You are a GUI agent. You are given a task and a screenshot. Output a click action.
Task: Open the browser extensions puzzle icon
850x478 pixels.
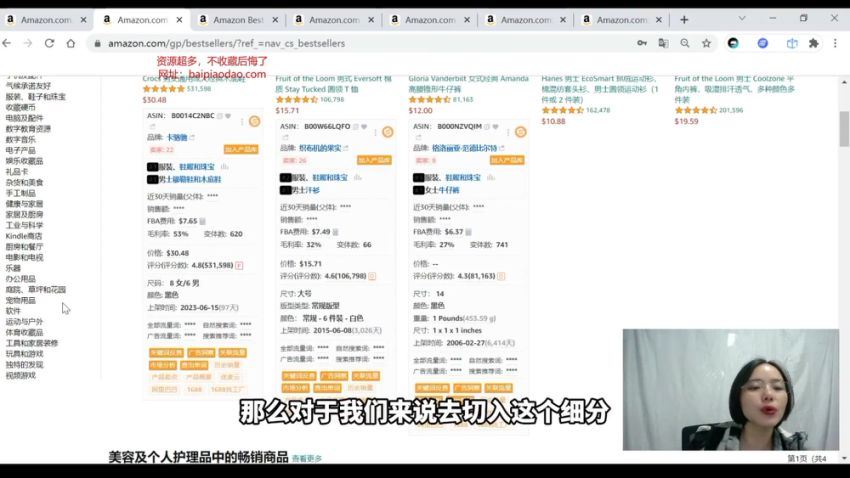814,43
